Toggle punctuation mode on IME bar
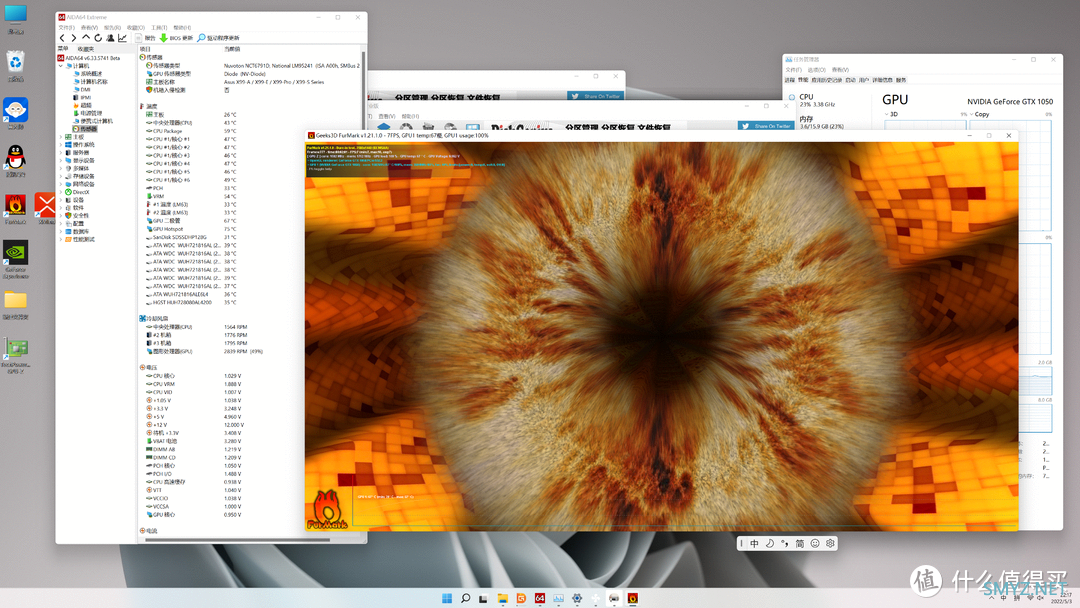 click(x=785, y=543)
